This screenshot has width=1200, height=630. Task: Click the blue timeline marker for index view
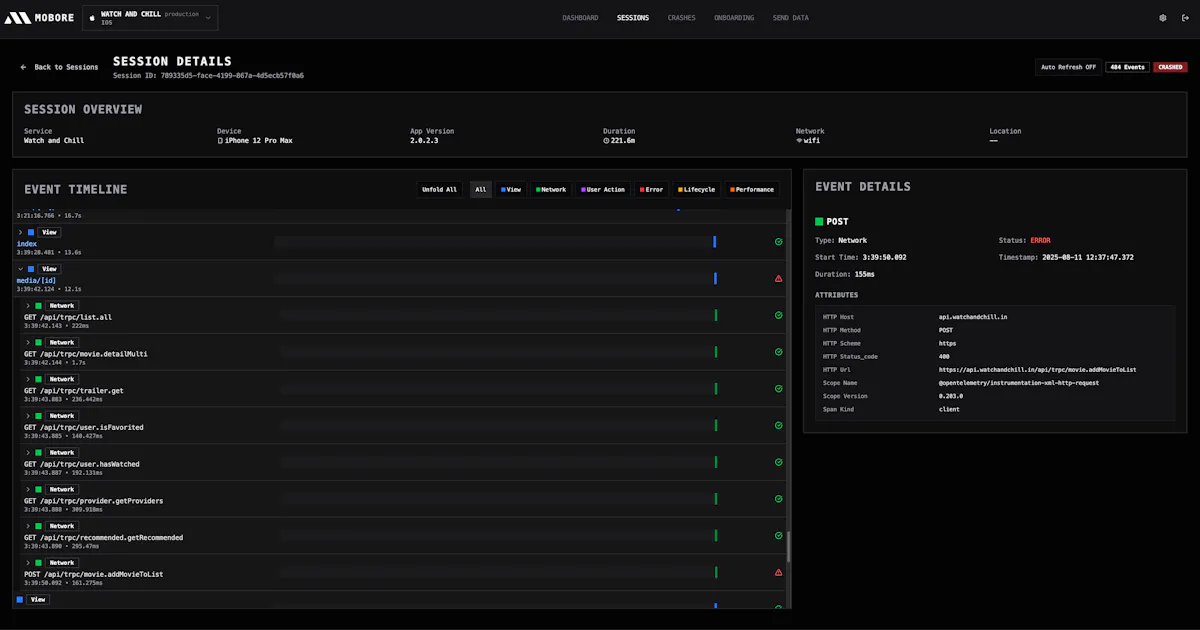(715, 241)
